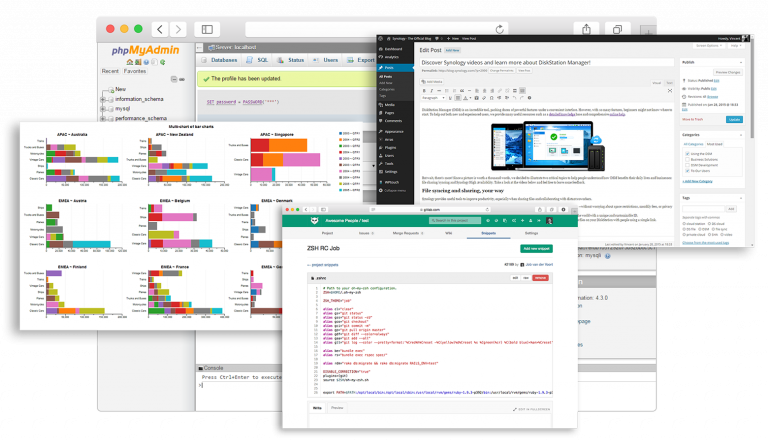The image size is (768, 446).
Task: Open the SQL tab in phpMyAdmin
Action: (x=258, y=60)
